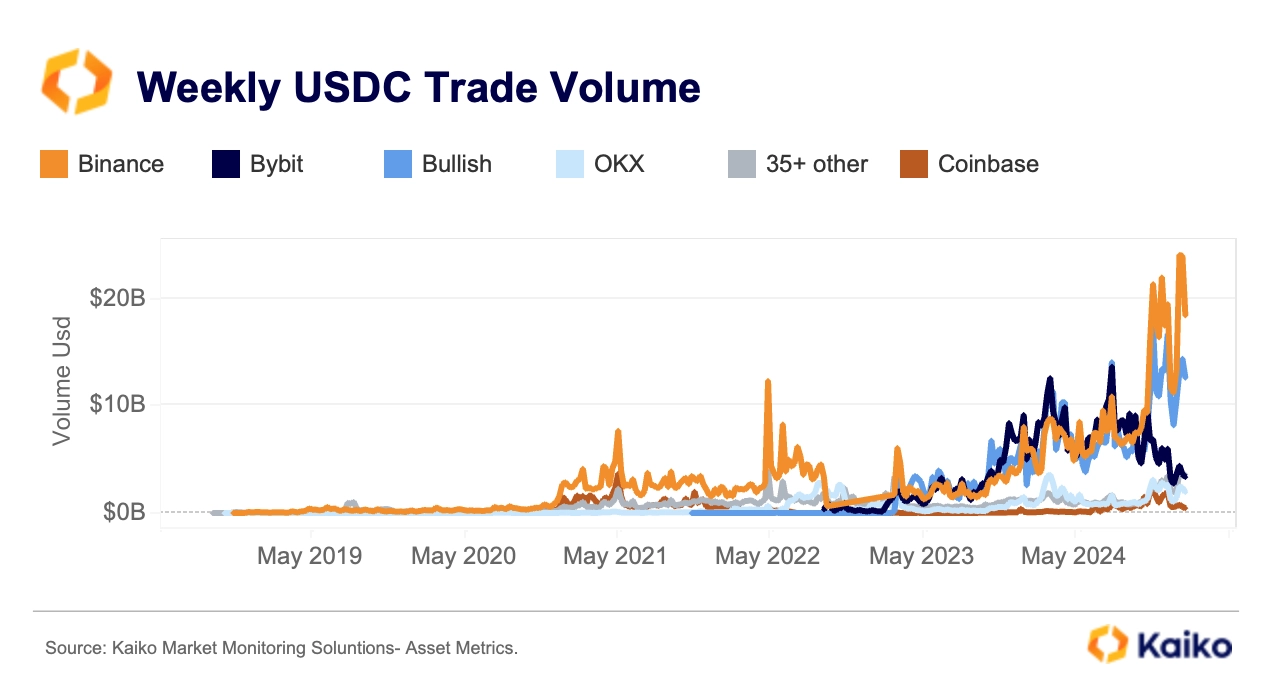Toggle the Bybit series legend label
Image resolution: width=1282 pixels, height=692 pixels.
pos(277,164)
